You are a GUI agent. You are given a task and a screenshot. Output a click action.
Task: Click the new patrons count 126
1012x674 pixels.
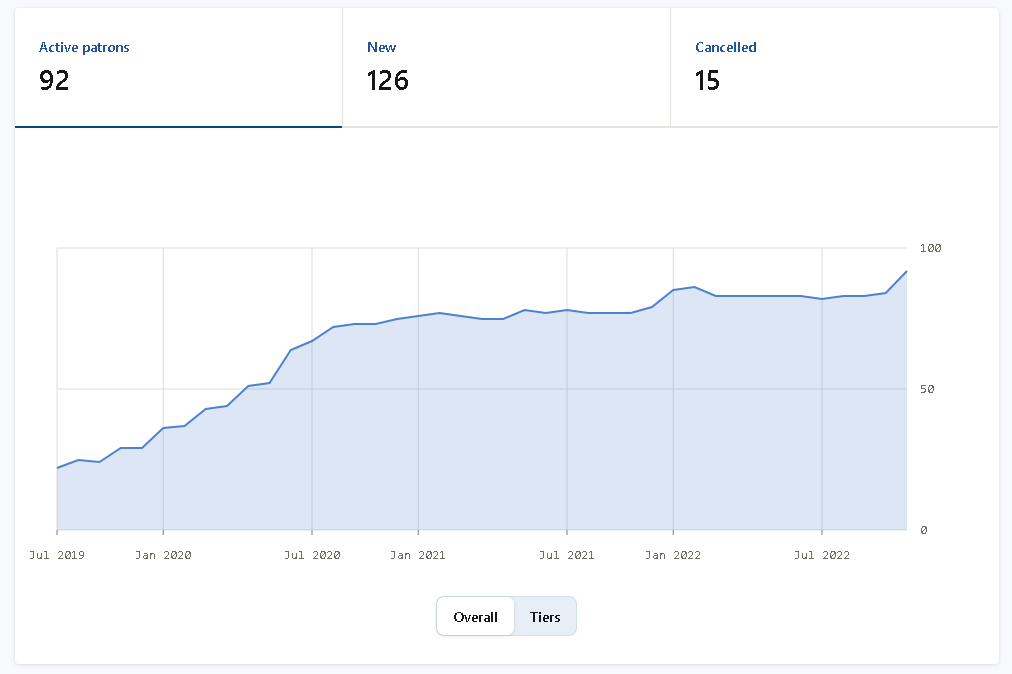(x=387, y=81)
